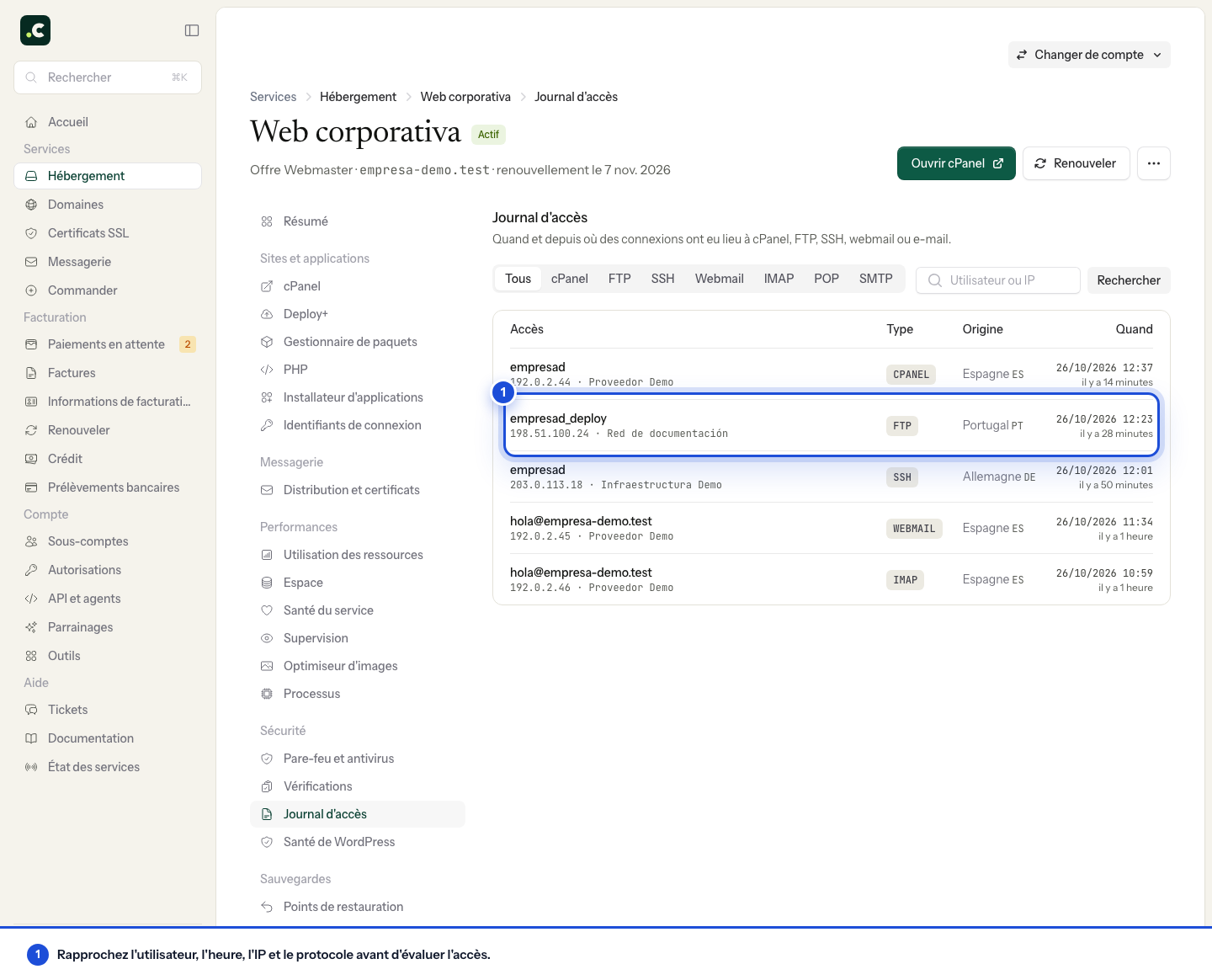Screen dimensions: 1212x980
Task: Select the Webmail filter tab
Action: (x=720, y=279)
